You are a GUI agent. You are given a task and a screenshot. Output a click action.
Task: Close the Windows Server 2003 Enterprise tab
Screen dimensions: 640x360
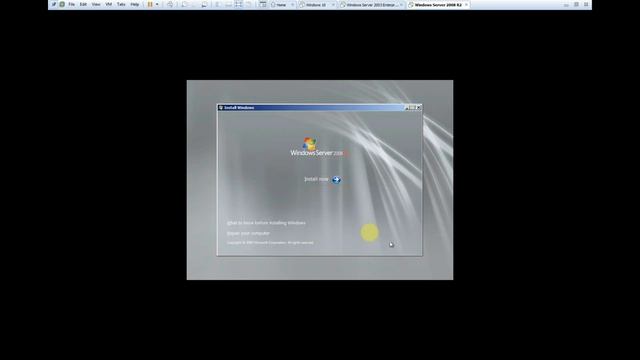(x=402, y=5)
